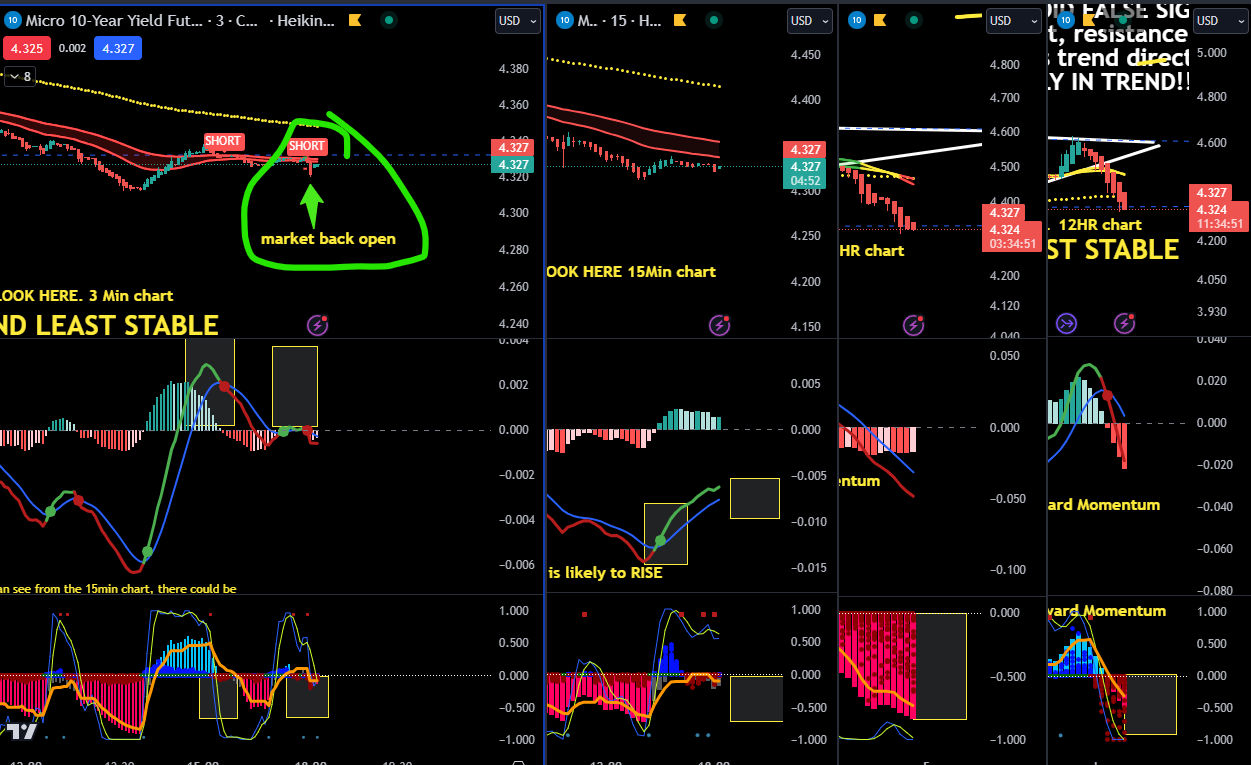Click the 11:34:51 countdown label on the 12HR chart
The width and height of the screenshot is (1251, 765).
tap(1218, 224)
